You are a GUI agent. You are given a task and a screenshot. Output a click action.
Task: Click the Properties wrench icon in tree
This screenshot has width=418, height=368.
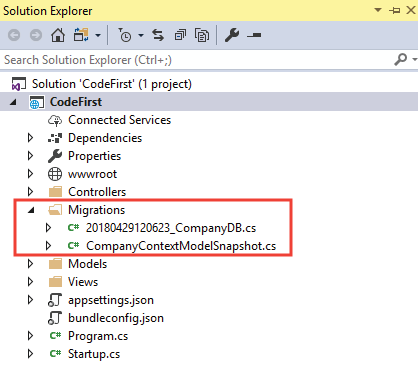(x=55, y=156)
